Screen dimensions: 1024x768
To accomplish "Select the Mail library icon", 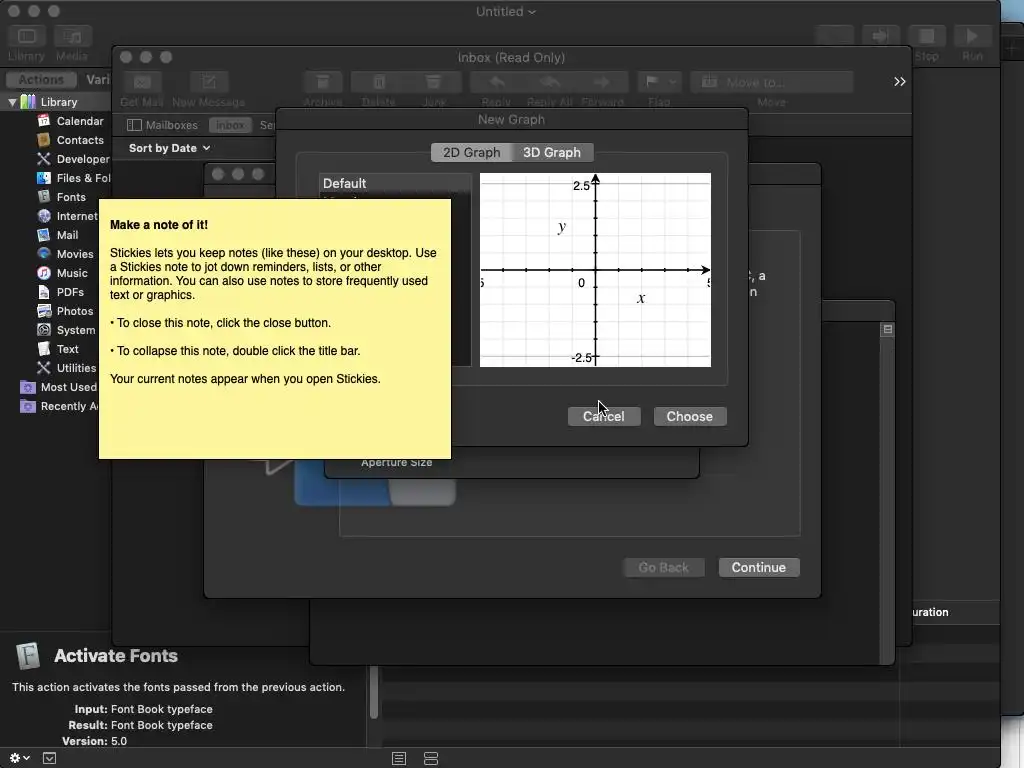I will tap(44, 234).
